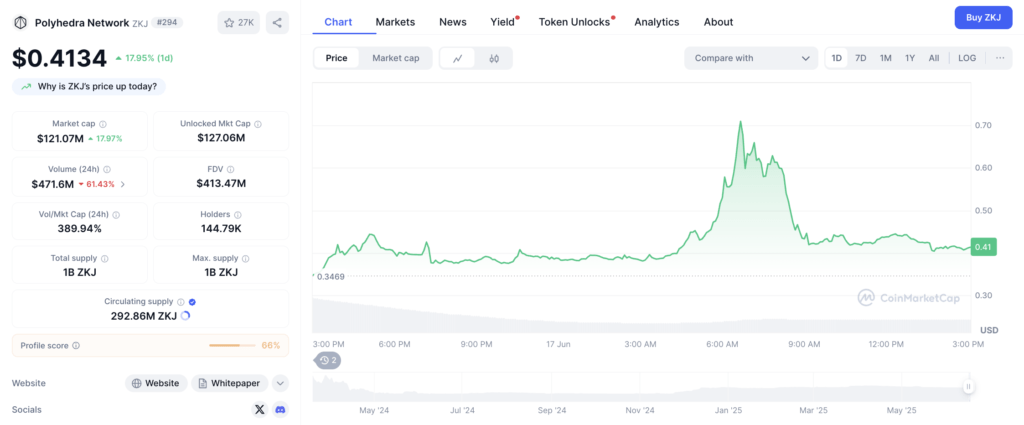Expand more website links chevron

[x=280, y=383]
